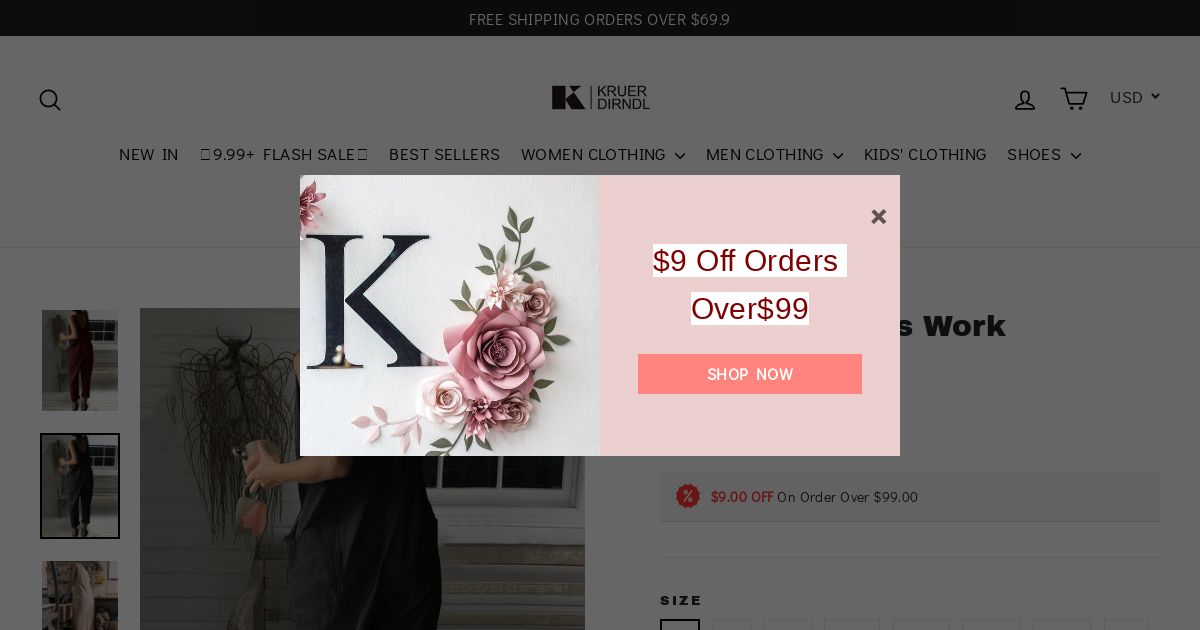Select the black jumpsuit thumbnail
The width and height of the screenshot is (1200, 630).
(x=80, y=486)
